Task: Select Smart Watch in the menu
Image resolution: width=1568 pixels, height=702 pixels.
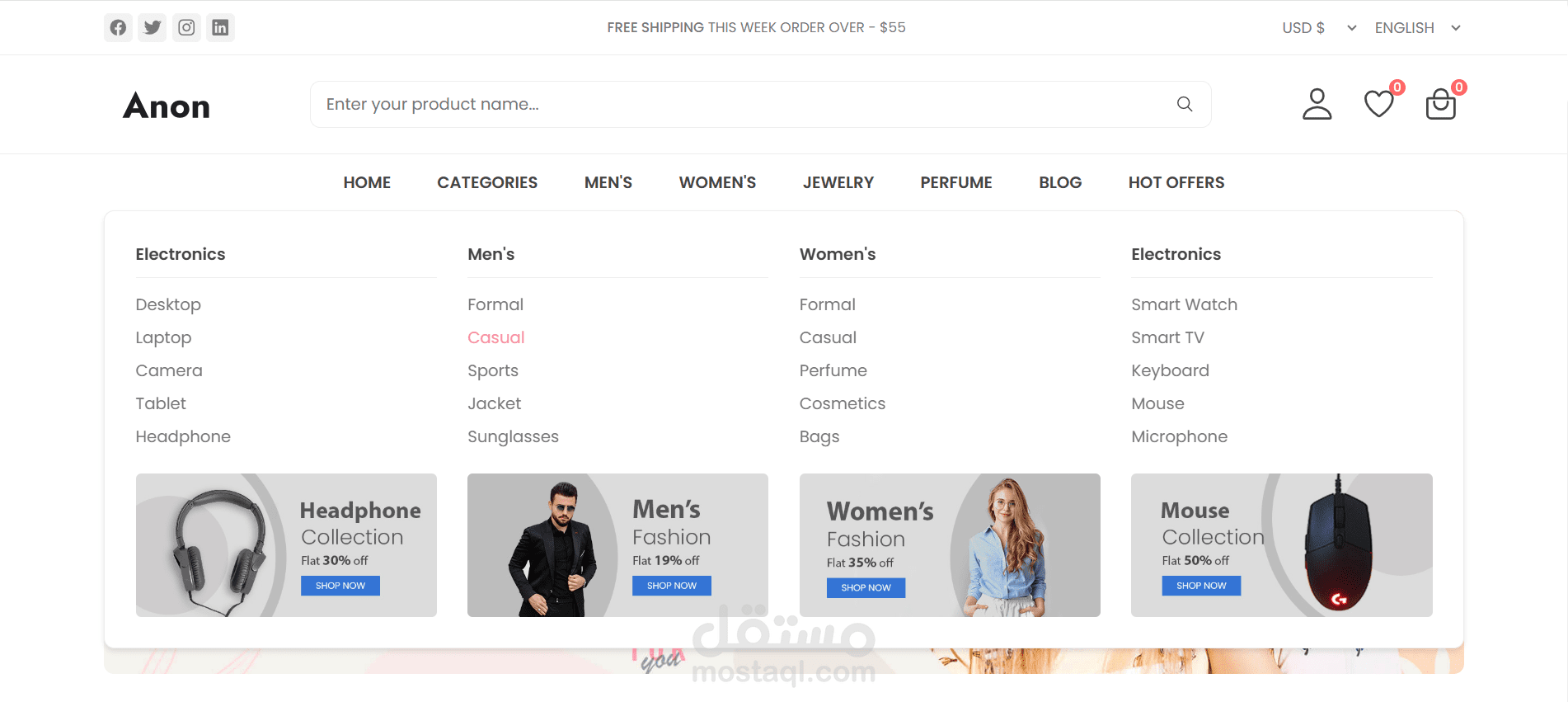Action: point(1184,304)
